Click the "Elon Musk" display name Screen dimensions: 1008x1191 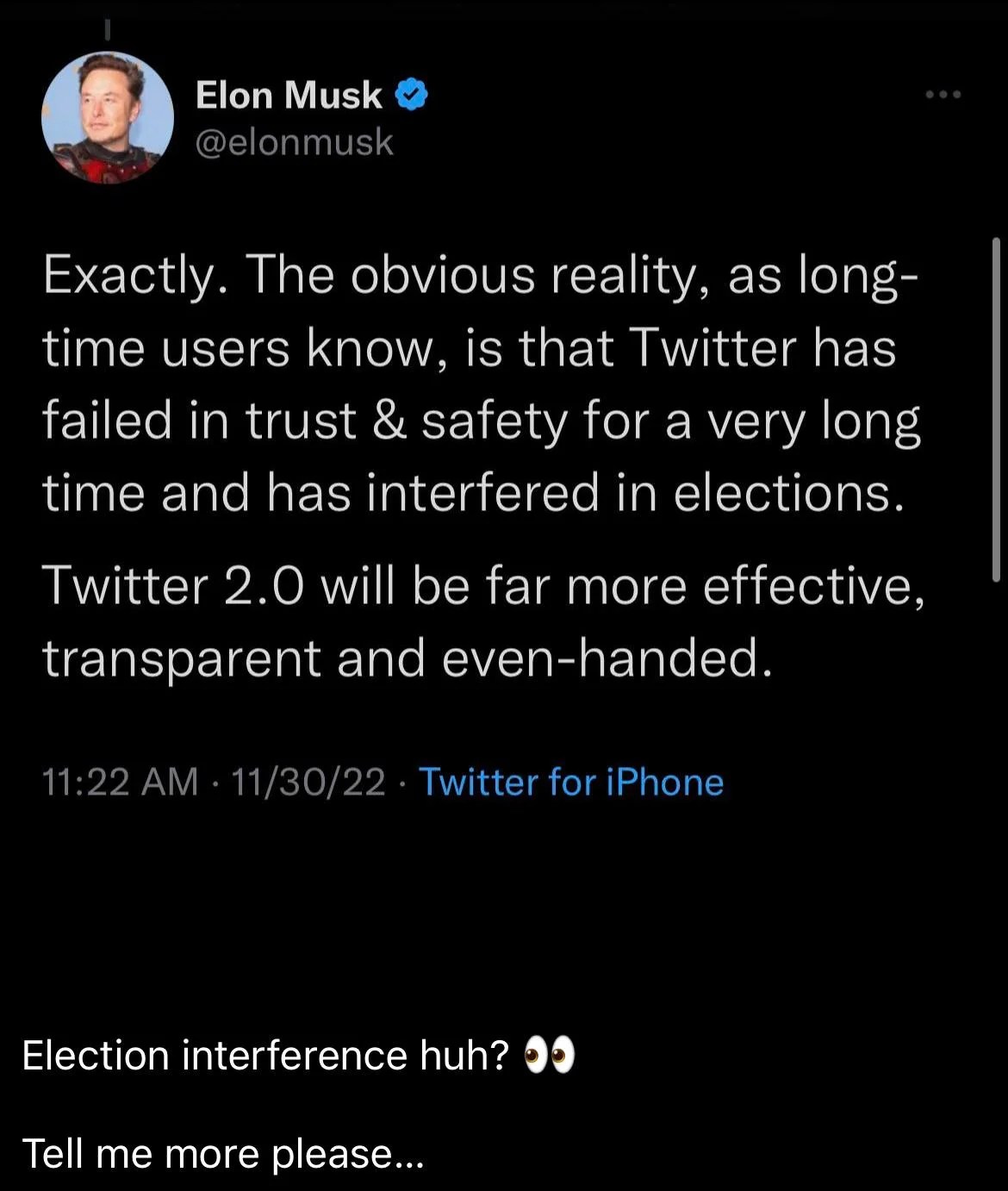pyautogui.click(x=289, y=95)
